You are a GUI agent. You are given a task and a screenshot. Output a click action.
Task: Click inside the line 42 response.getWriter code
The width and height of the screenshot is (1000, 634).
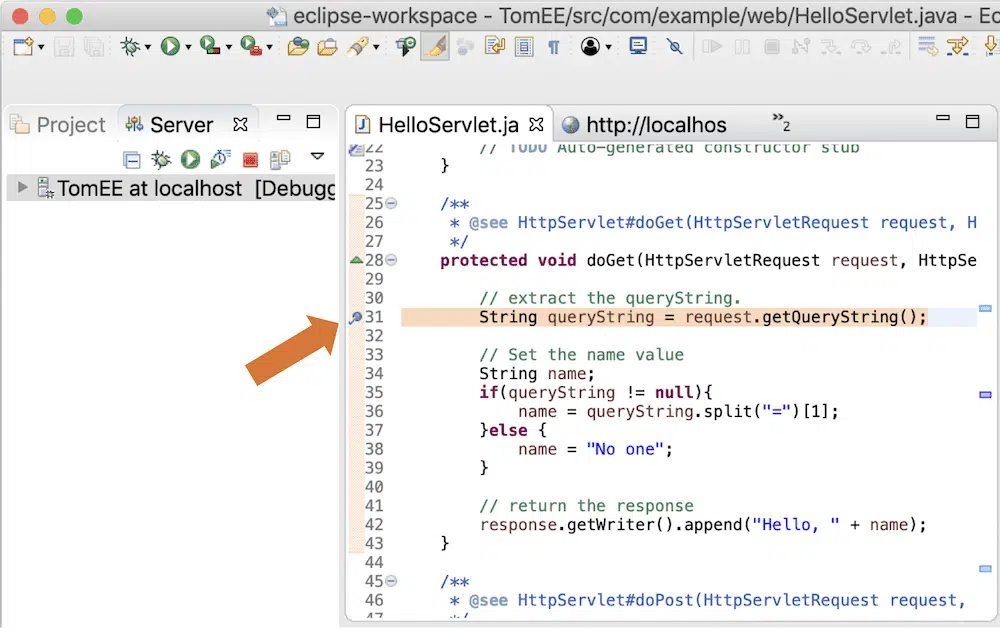coord(600,525)
